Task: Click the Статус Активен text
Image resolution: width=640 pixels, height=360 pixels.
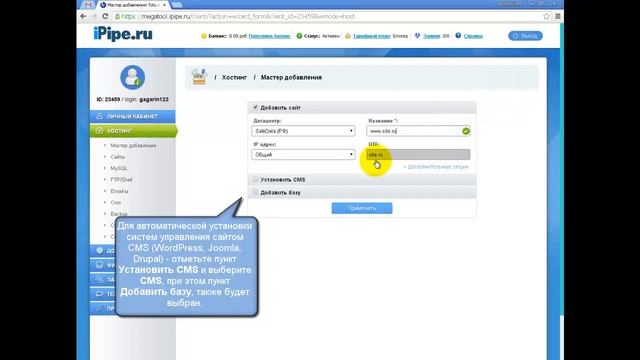Action: pos(322,36)
